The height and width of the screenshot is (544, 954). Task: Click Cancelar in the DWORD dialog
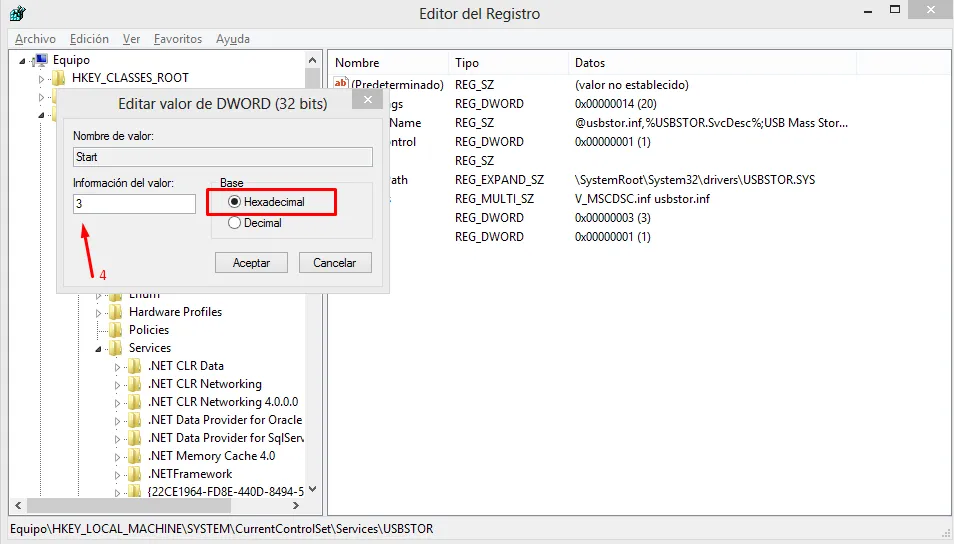(x=335, y=263)
